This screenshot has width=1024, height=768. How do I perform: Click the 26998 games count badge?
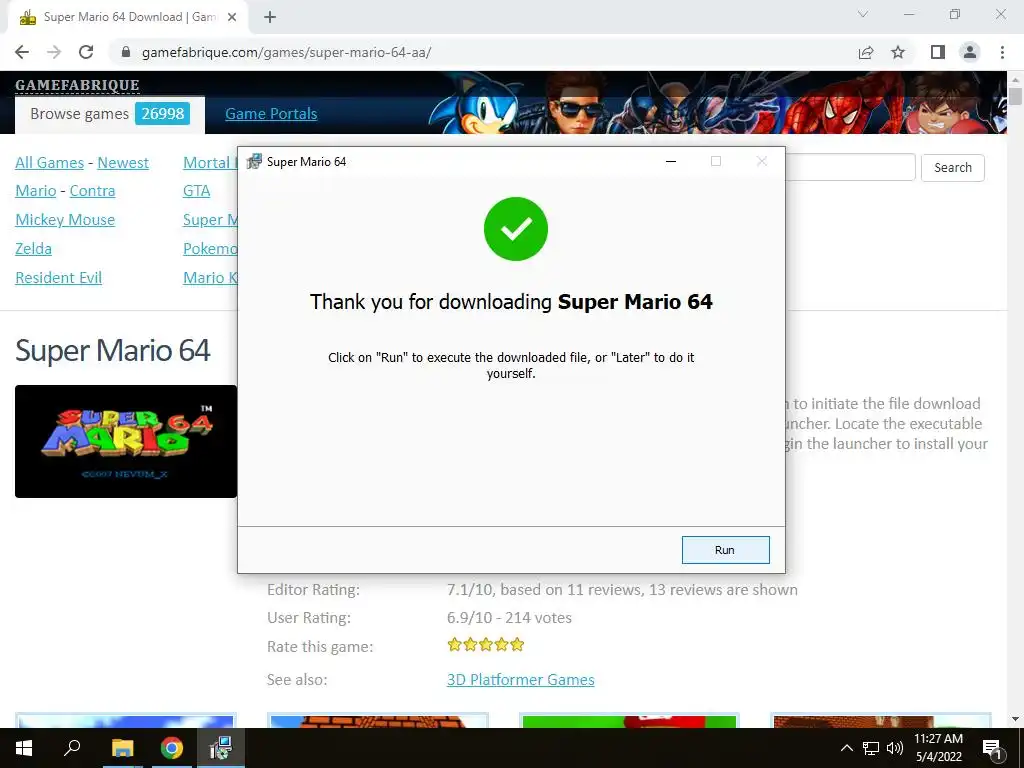(163, 114)
